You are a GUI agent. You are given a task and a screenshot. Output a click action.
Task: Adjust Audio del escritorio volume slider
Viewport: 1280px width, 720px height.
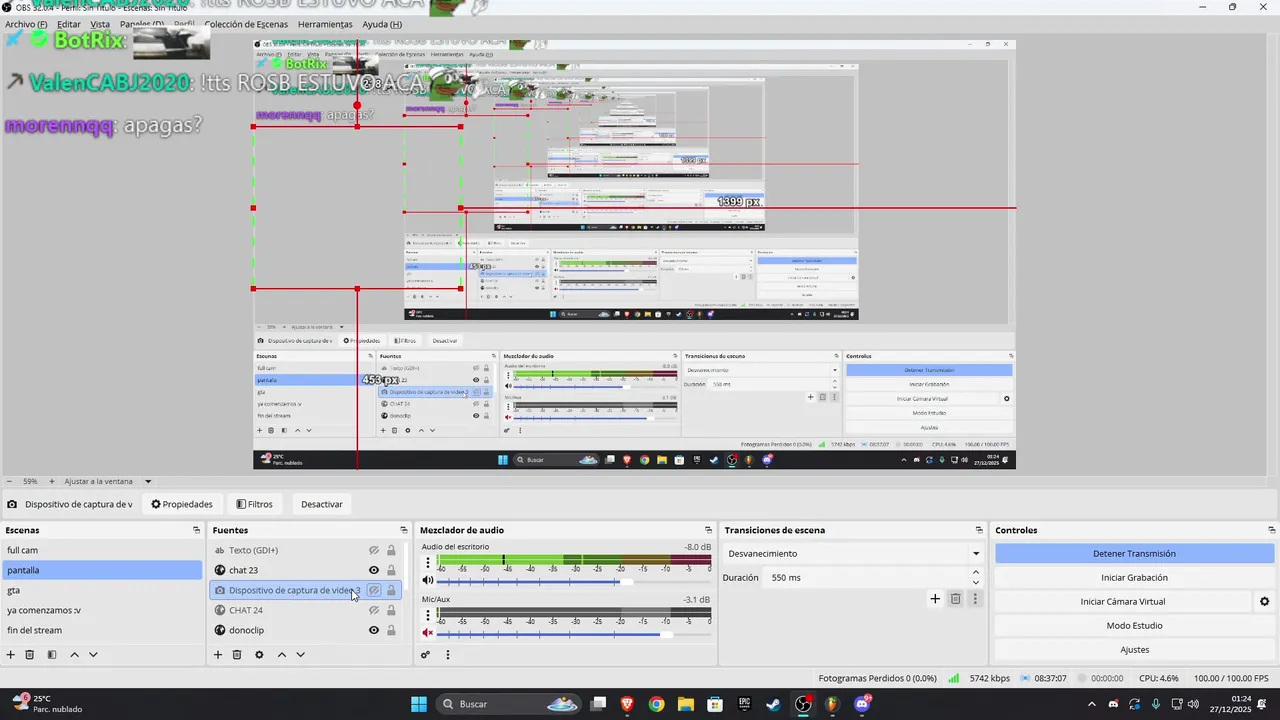[x=574, y=581]
